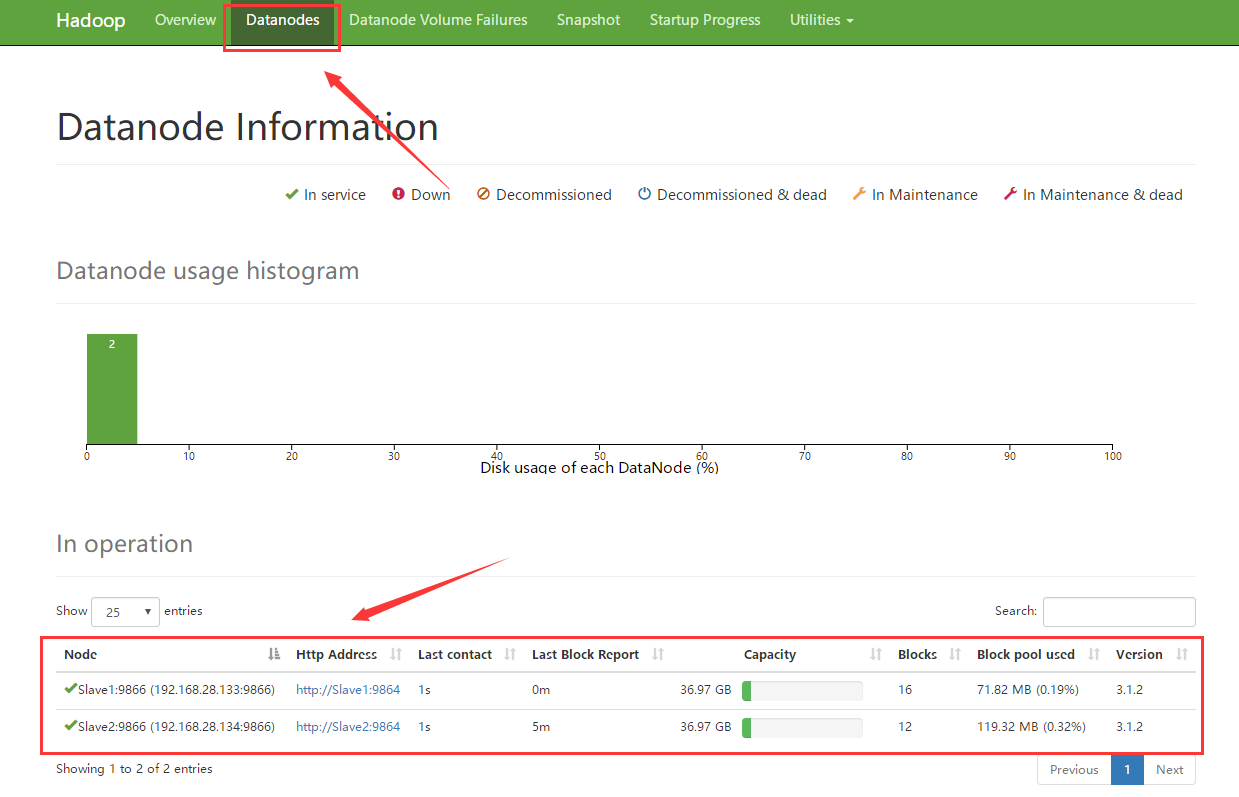Sort by Last contact using its arrows icon
Viewport: 1239px width, 797px height.
coord(510,654)
